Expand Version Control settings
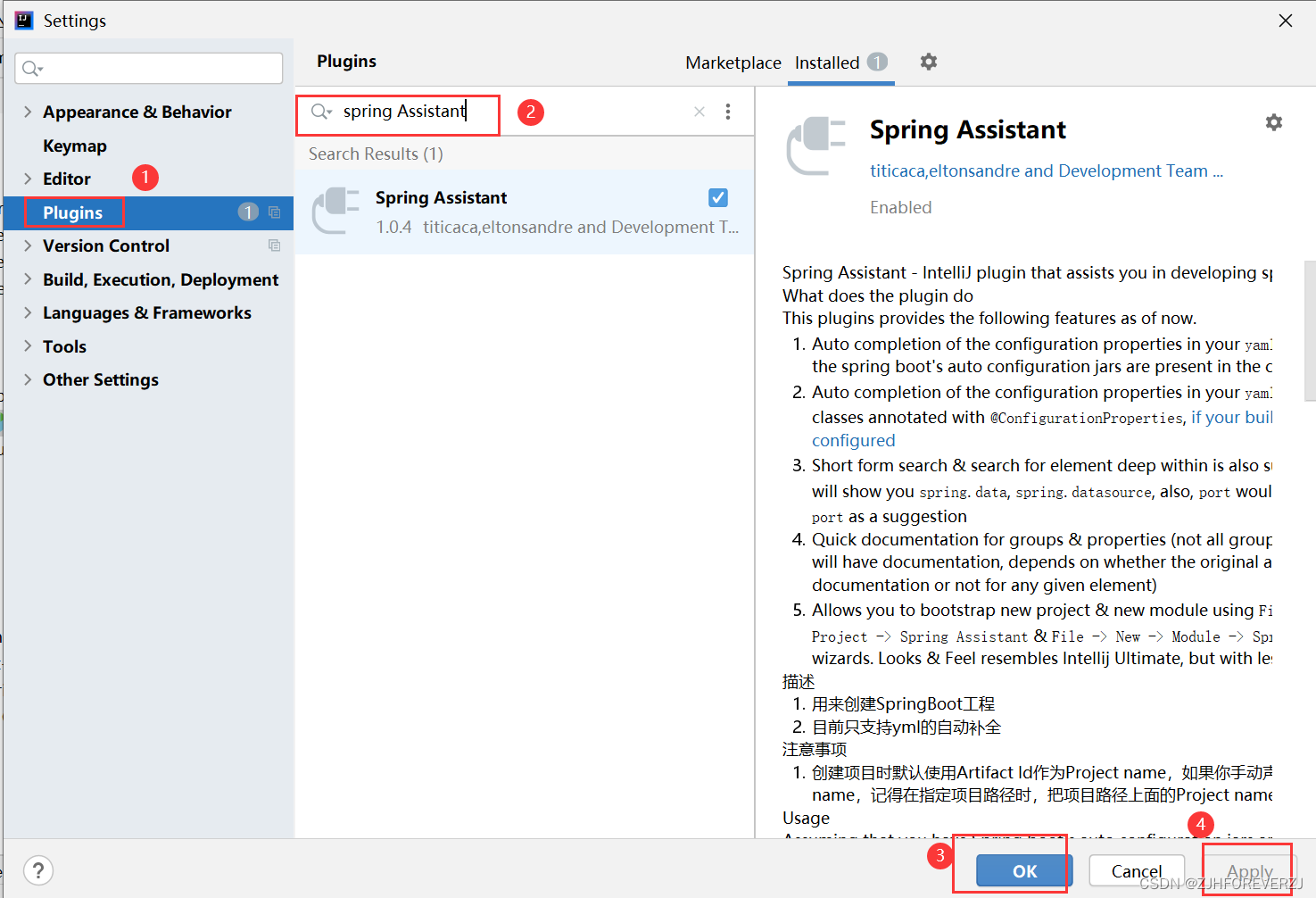The height and width of the screenshot is (898, 1316). click(28, 245)
